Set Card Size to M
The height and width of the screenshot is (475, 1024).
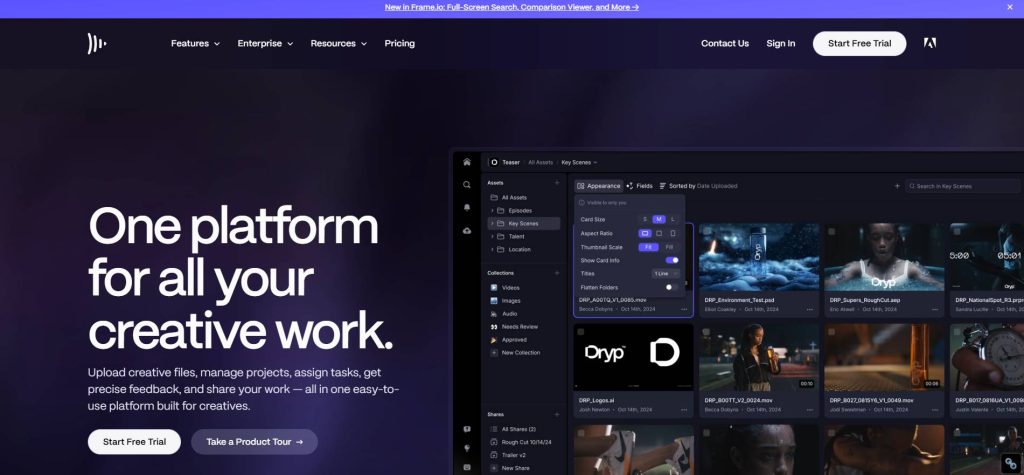point(659,220)
